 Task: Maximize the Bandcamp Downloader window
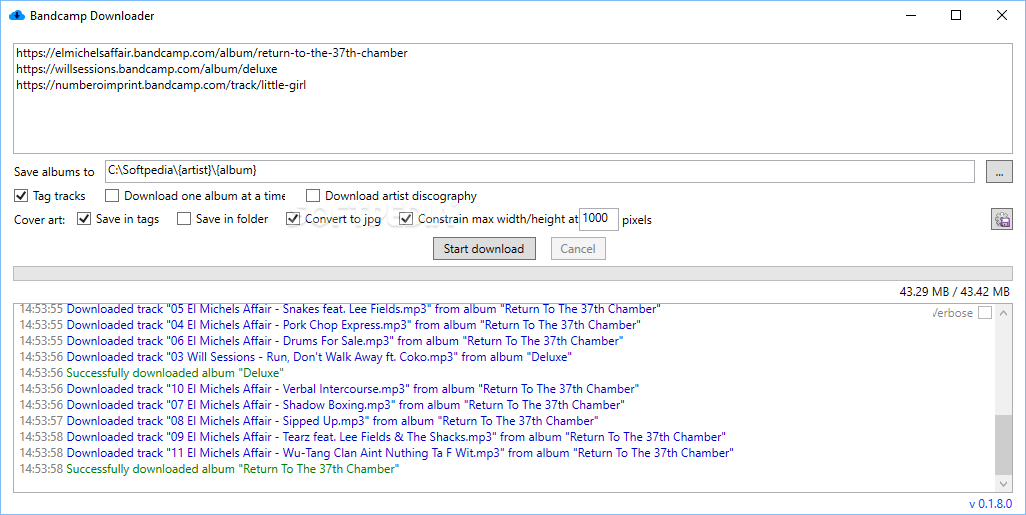click(x=956, y=15)
